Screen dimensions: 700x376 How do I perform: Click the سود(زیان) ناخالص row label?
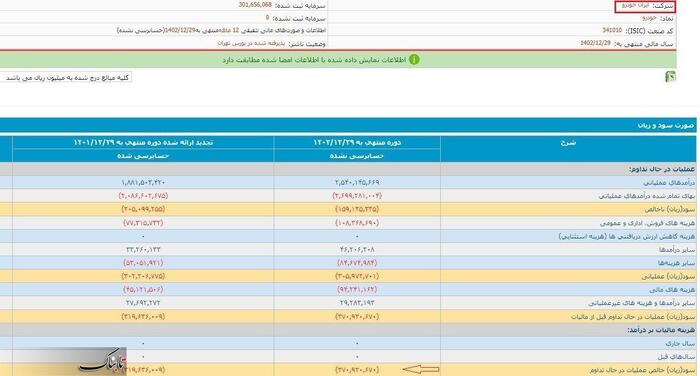(x=670, y=209)
